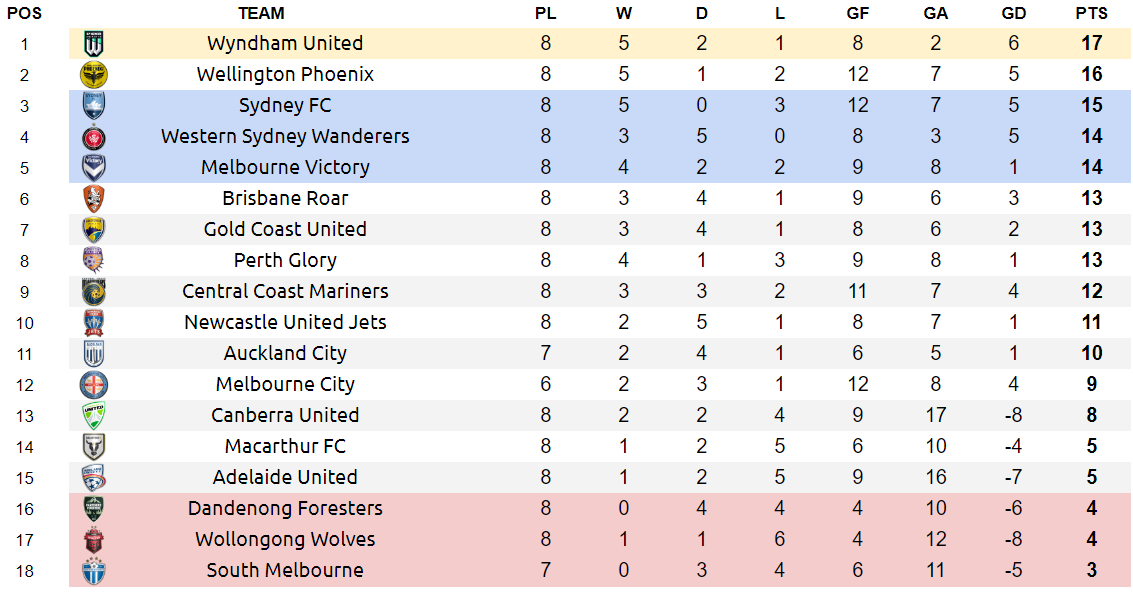
Task: Click the Melbourne City round badge
Action: [94, 384]
